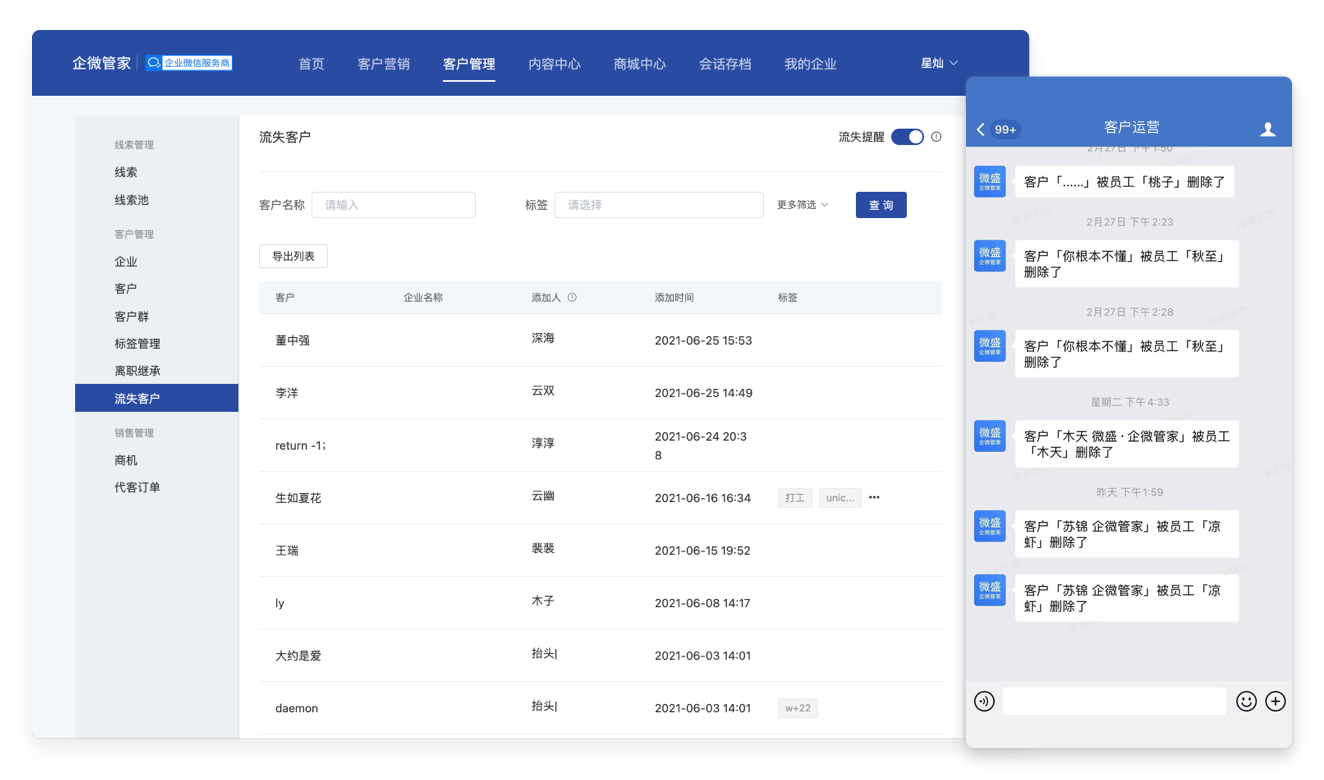Click the voice input icon in chat
Screen dimensions: 1324x780
984,701
